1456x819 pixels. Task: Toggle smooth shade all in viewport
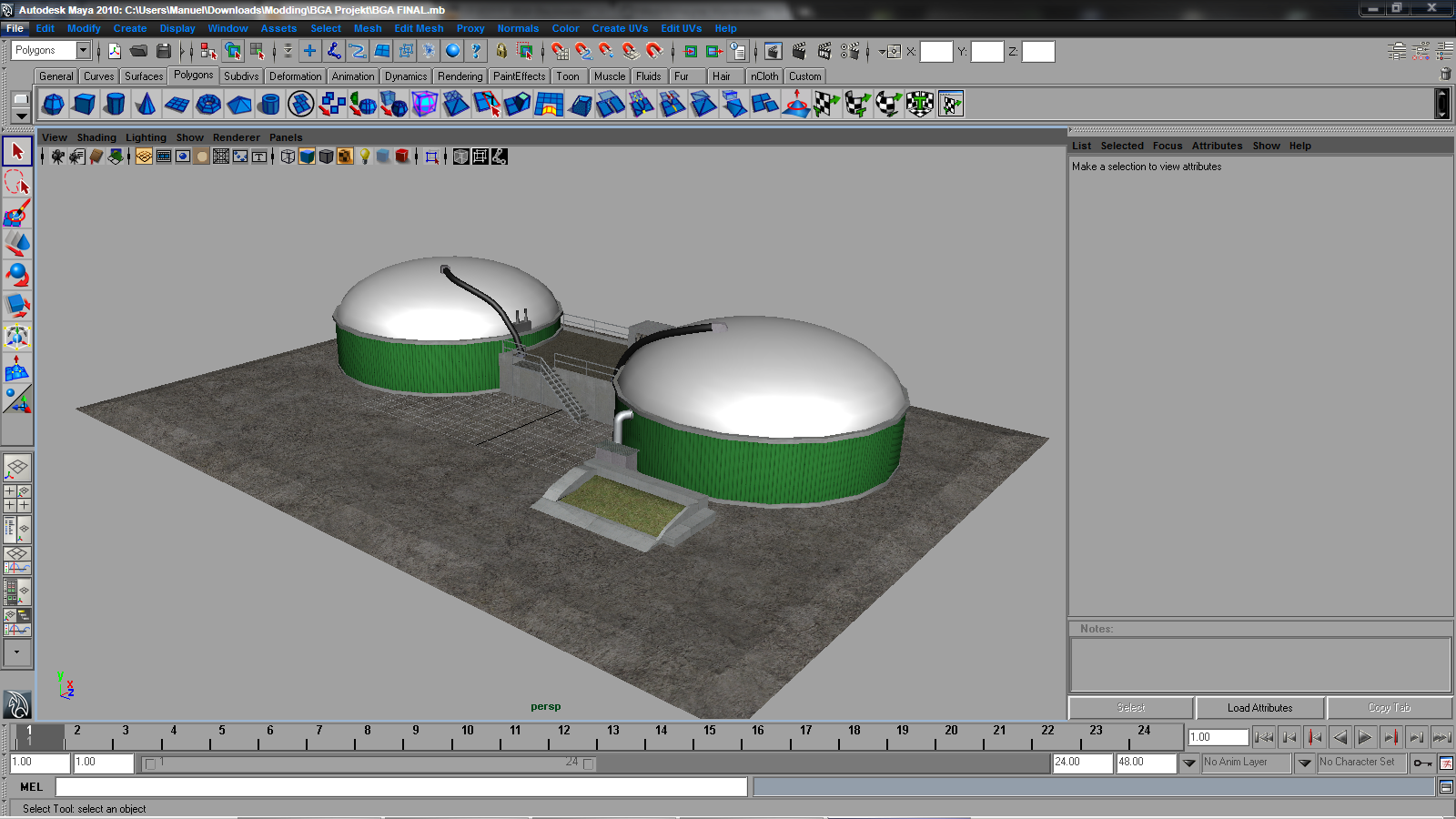[x=307, y=157]
